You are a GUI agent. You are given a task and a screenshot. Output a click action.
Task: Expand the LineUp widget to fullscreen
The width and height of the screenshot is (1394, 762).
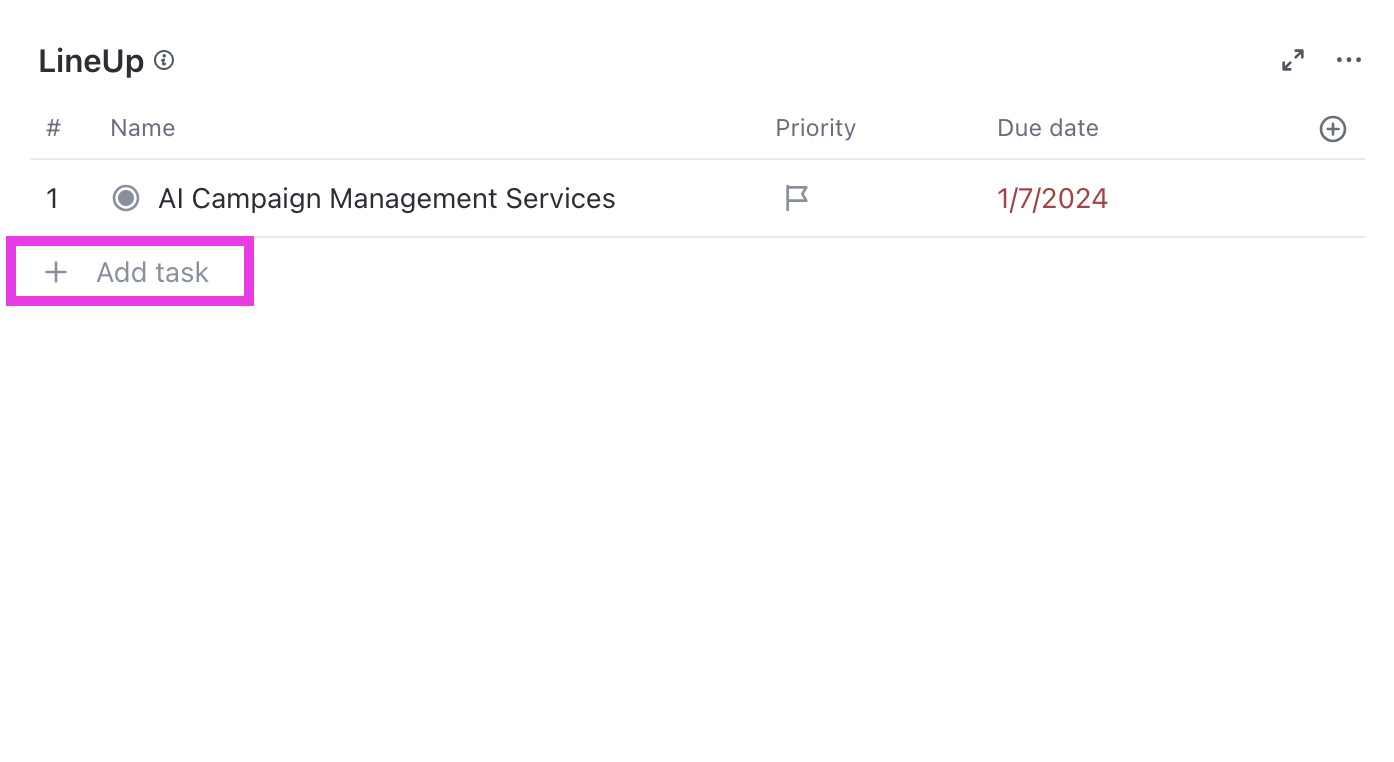coord(1293,61)
